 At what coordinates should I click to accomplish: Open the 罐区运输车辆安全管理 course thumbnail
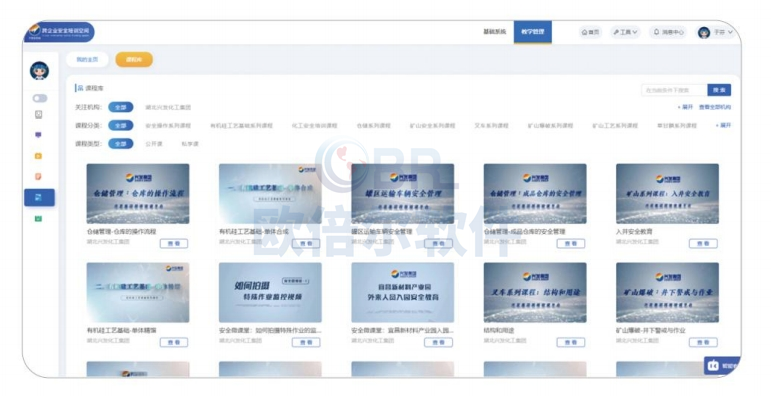click(403, 194)
